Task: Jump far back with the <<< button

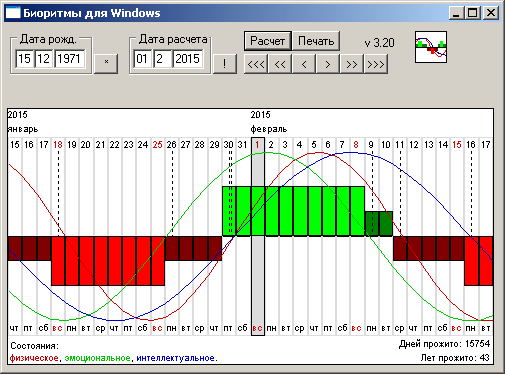Action: click(256, 64)
